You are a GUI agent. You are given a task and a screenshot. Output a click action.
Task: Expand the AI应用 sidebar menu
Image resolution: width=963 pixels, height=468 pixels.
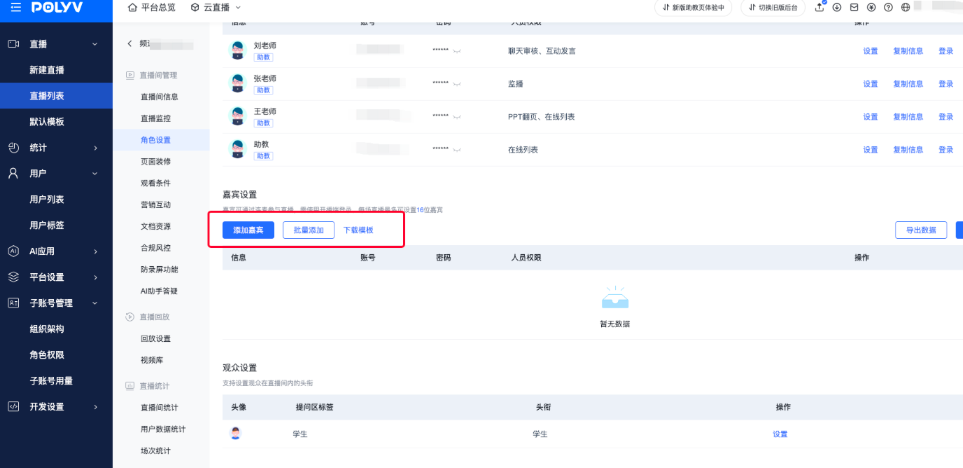95,251
